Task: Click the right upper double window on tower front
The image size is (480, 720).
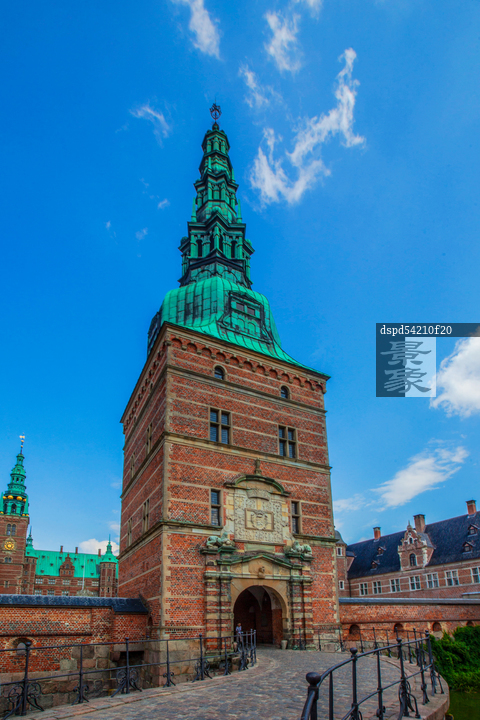Action: pos(287,442)
